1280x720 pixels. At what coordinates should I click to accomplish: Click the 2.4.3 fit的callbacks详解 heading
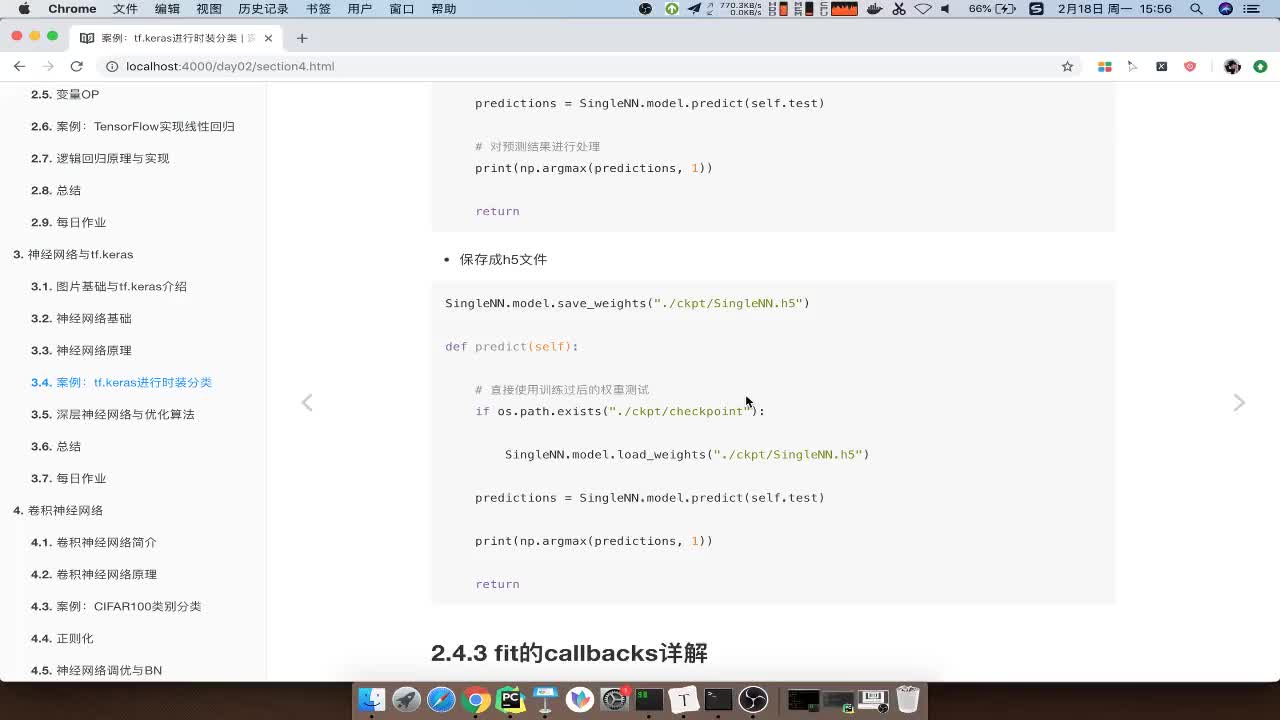click(x=569, y=653)
